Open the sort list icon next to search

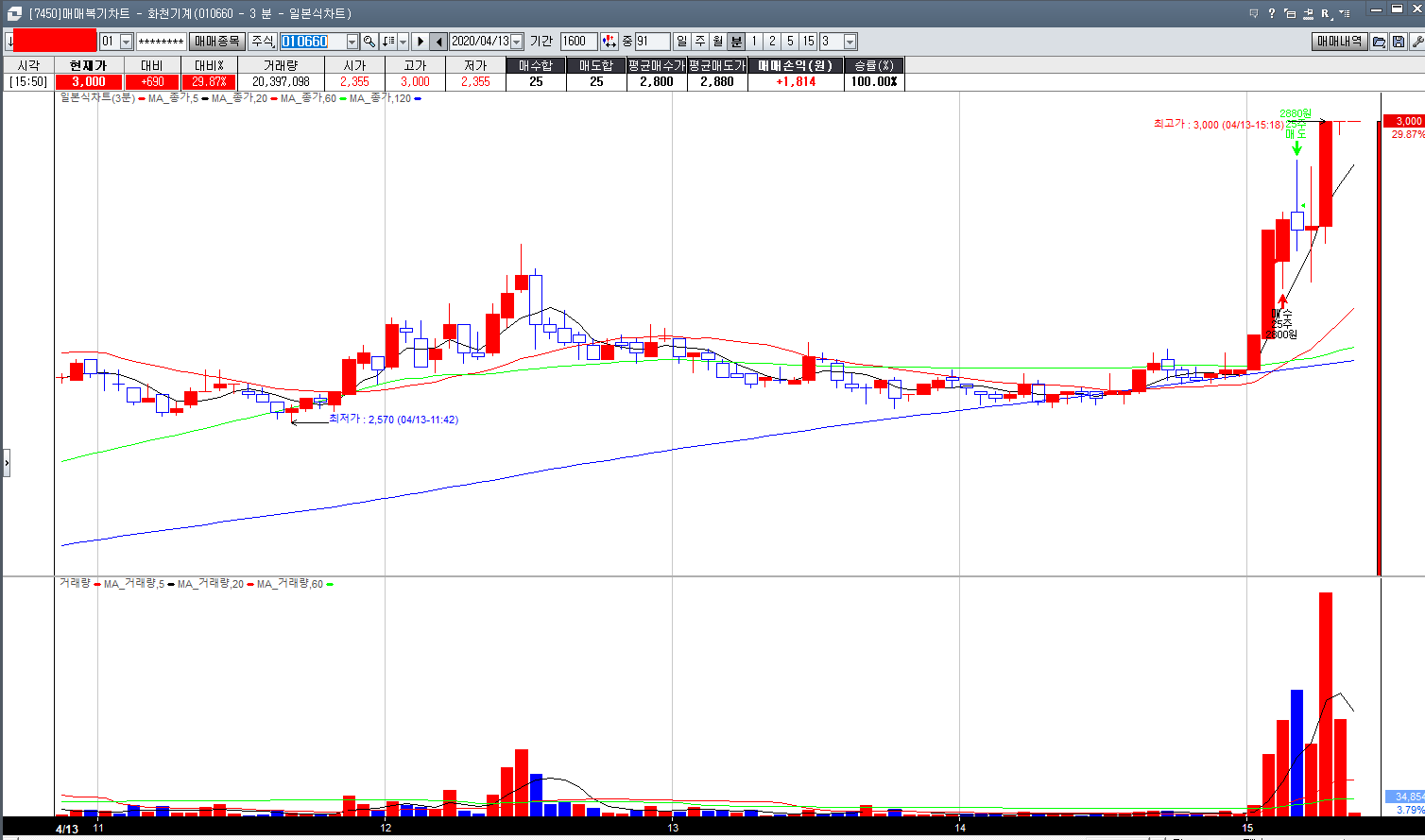pyautogui.click(x=388, y=42)
